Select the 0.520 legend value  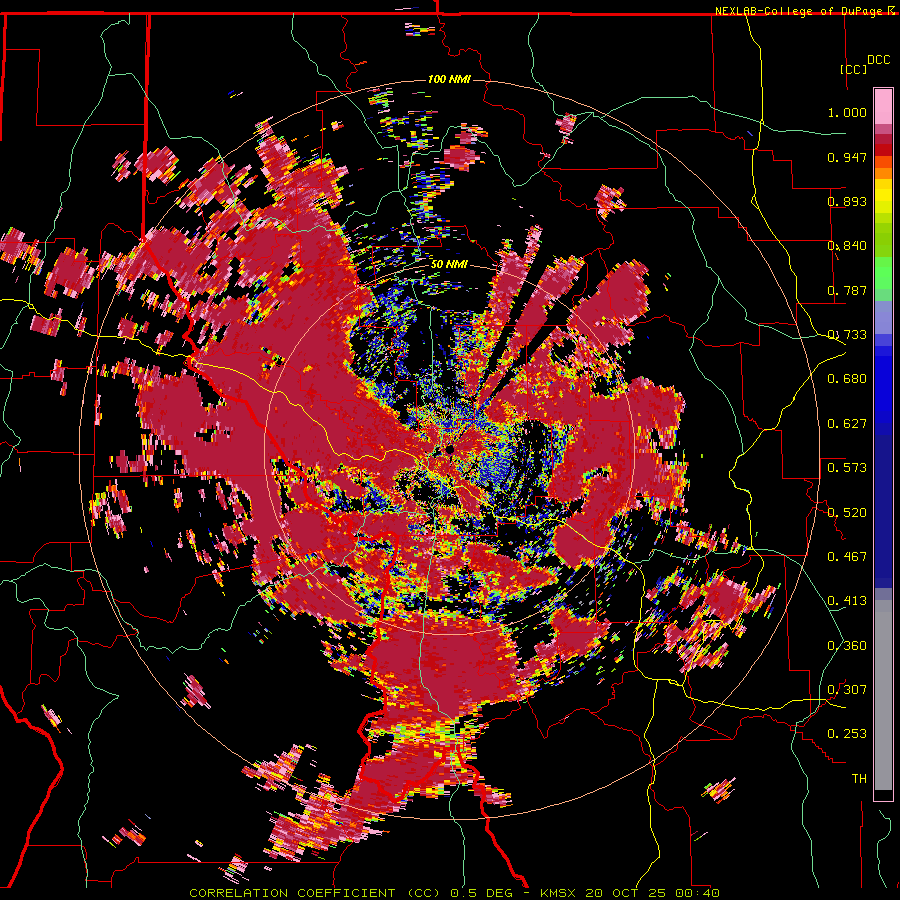pyautogui.click(x=847, y=513)
